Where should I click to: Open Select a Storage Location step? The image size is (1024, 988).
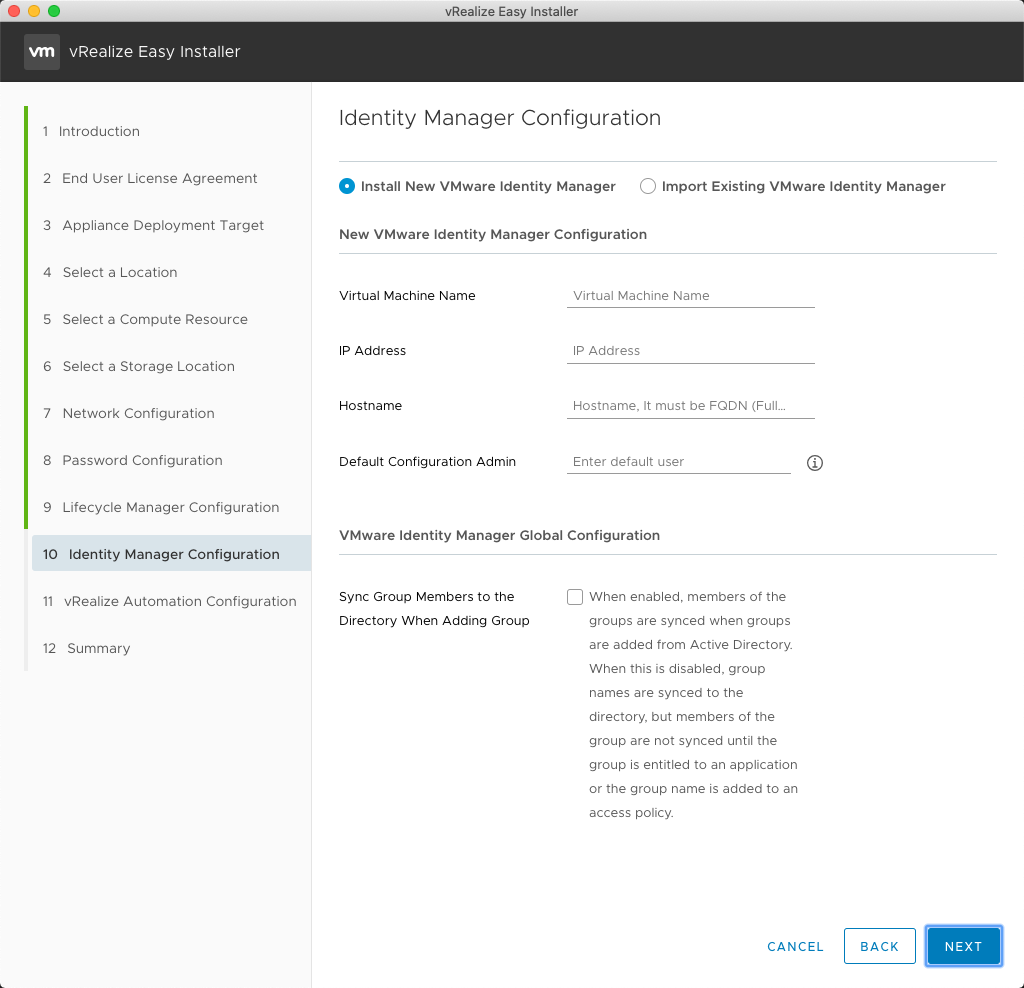pyautogui.click(x=138, y=366)
